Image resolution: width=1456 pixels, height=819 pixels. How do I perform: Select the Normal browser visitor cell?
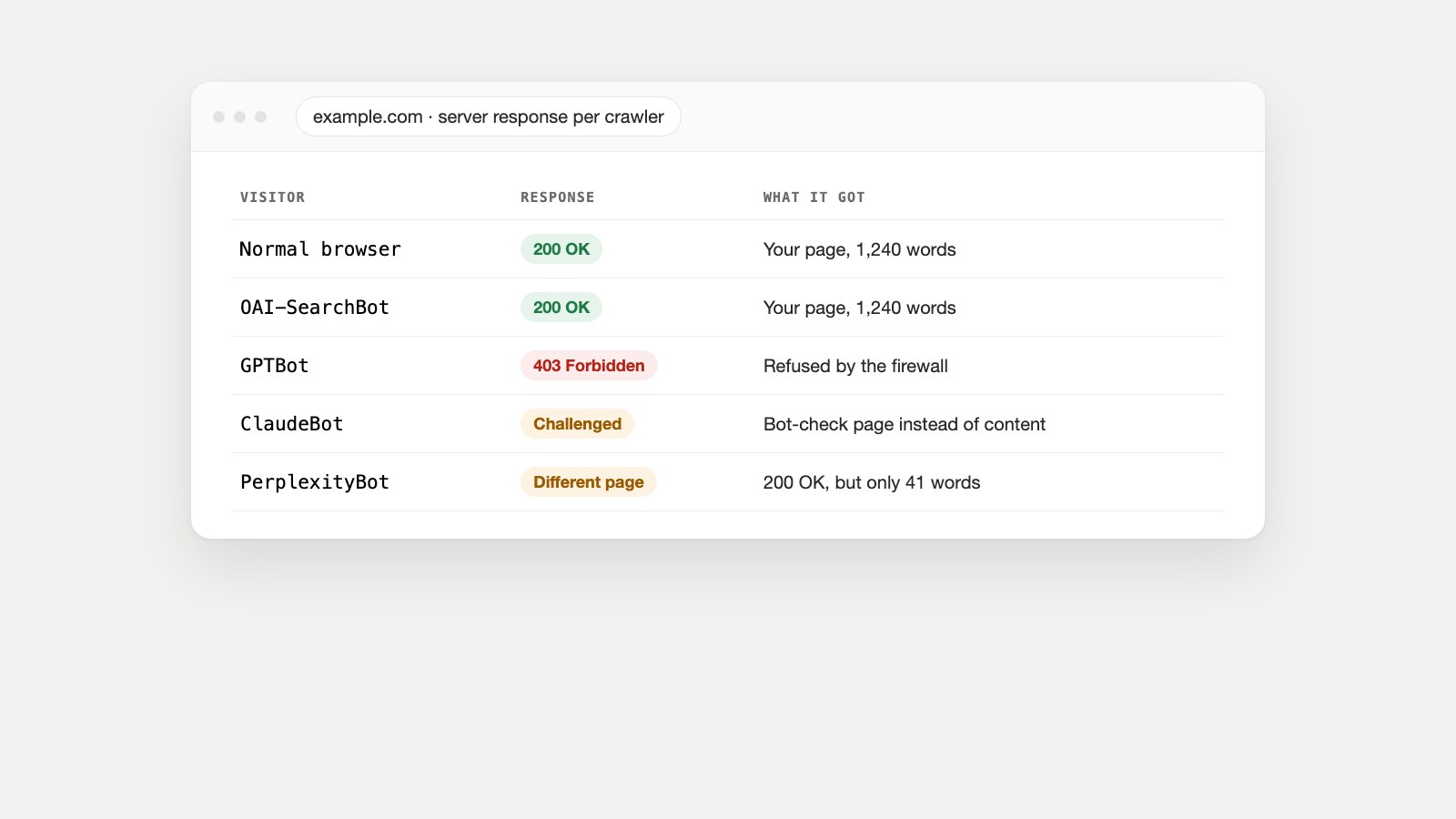coord(320,249)
